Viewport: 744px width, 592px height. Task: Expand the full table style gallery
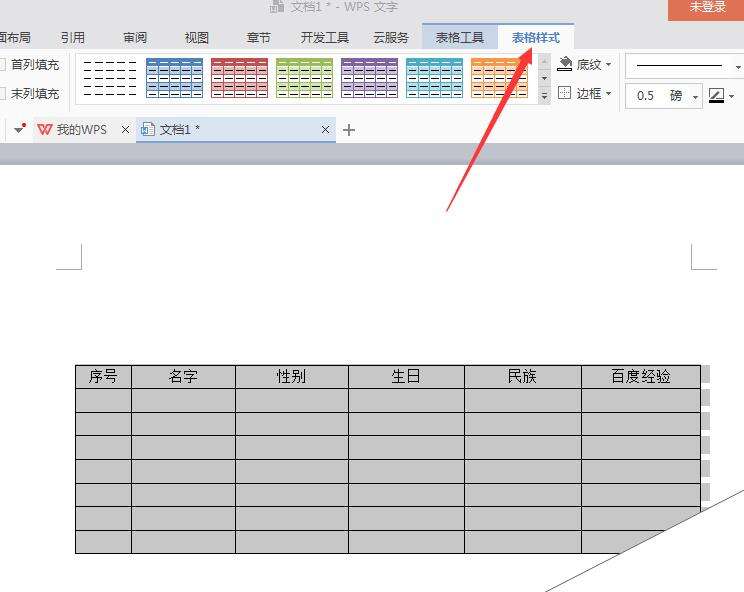click(x=544, y=96)
